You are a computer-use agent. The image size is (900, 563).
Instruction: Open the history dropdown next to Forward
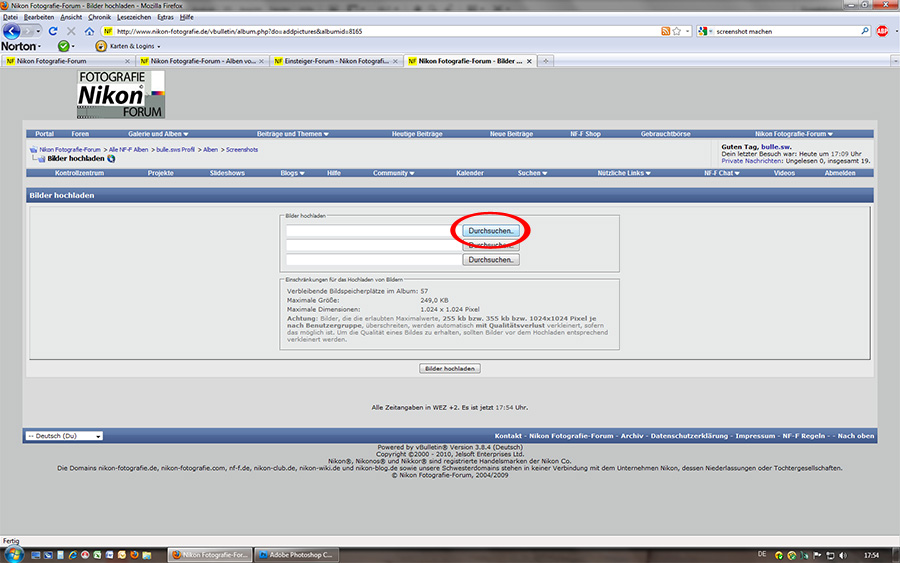coord(38,31)
